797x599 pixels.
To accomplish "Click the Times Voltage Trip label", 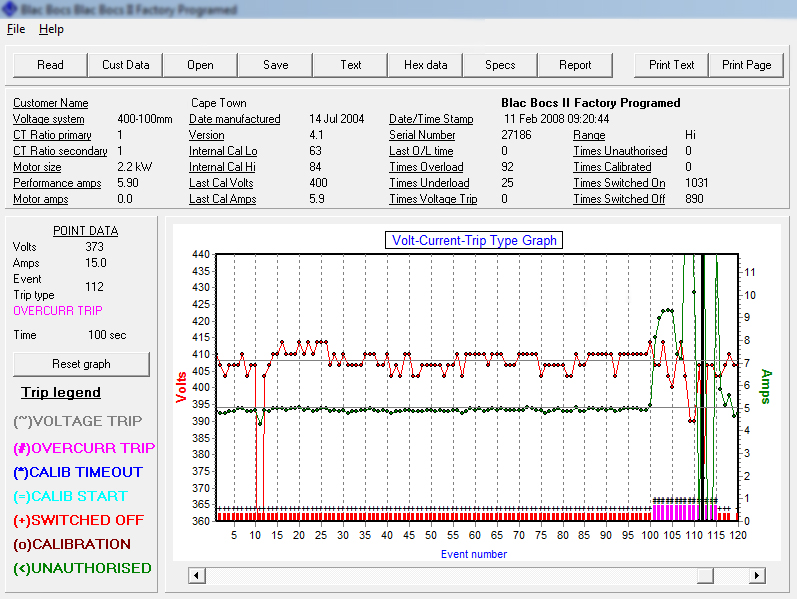I will coord(434,199).
